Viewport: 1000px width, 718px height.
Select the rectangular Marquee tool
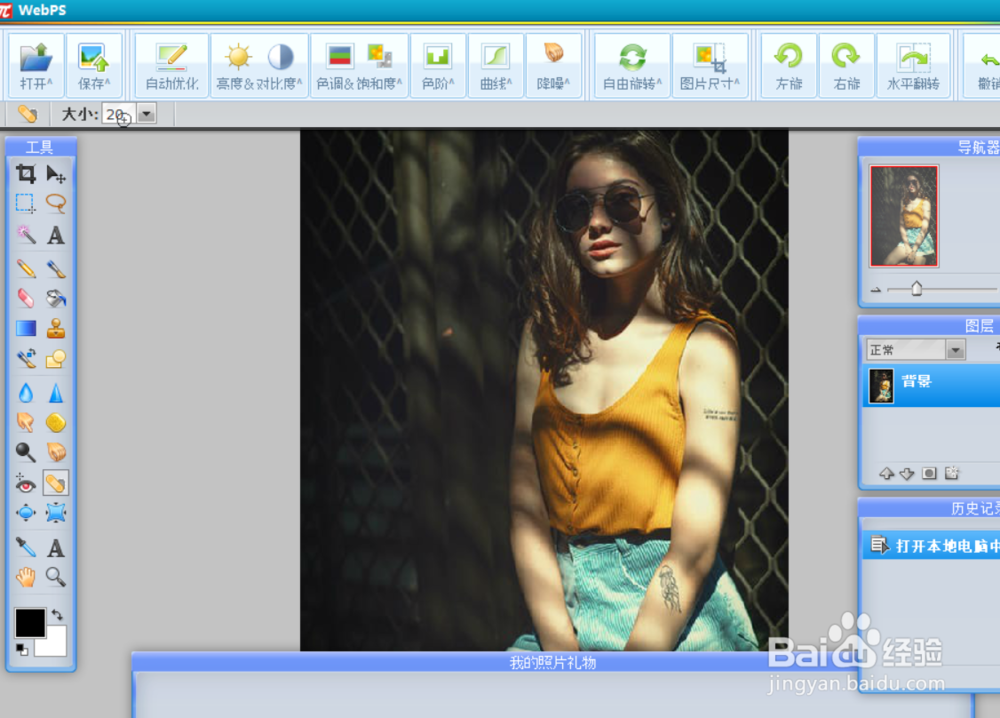pos(26,203)
